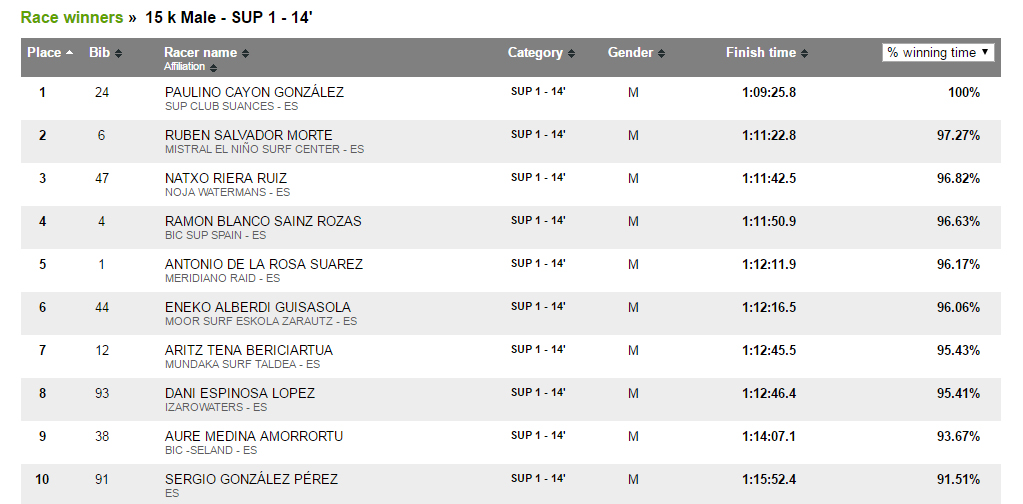This screenshot has width=1023, height=504.
Task: Click the Gender column sort arrows
Action: pos(662,53)
